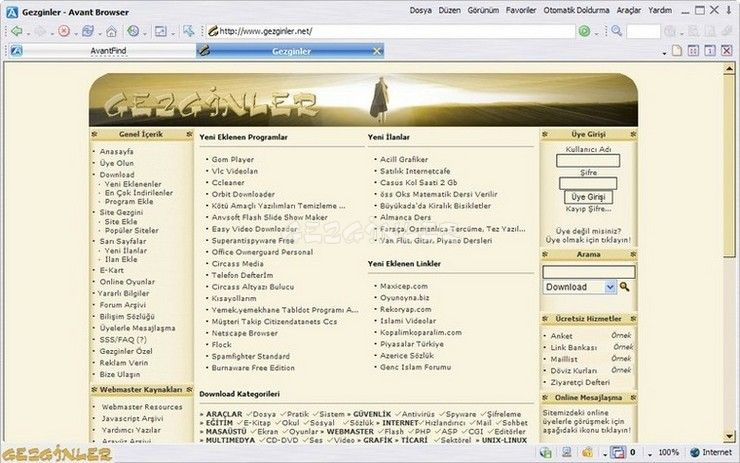Click the vertical scrollbar up arrow
Screen dimensions: 740x463
[x=729, y=69]
